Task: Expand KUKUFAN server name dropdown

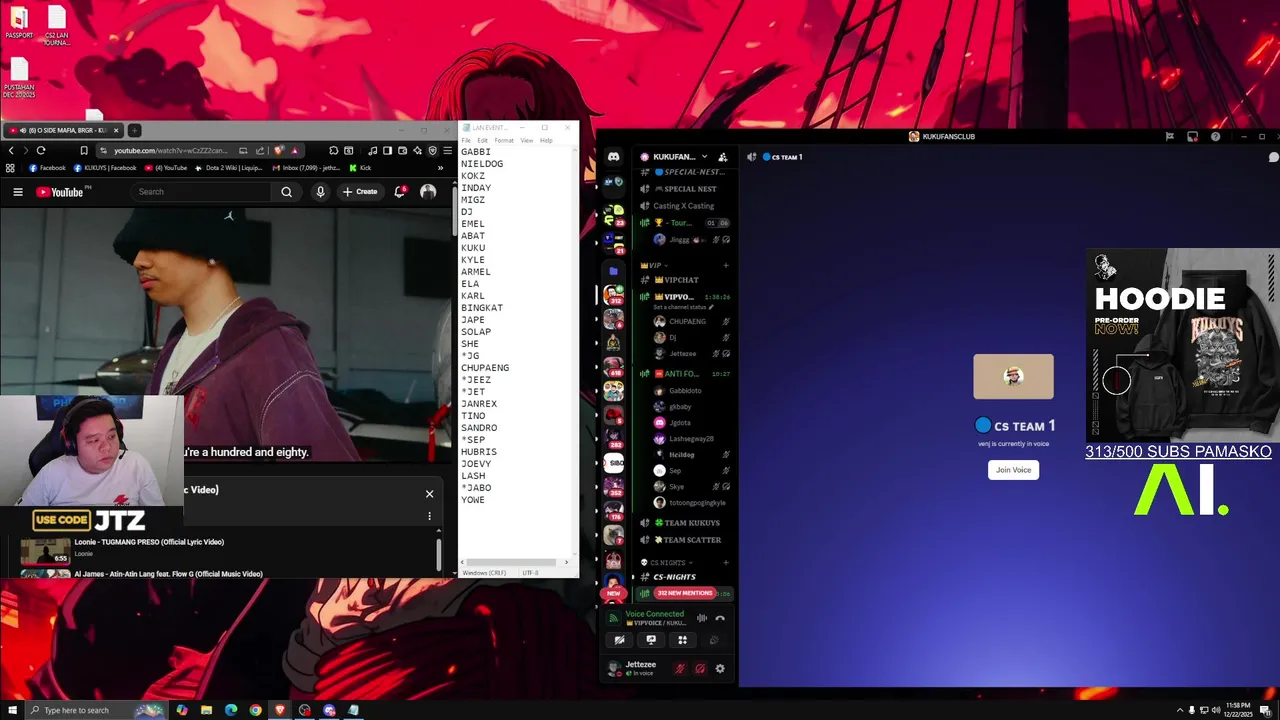Action: (705, 157)
